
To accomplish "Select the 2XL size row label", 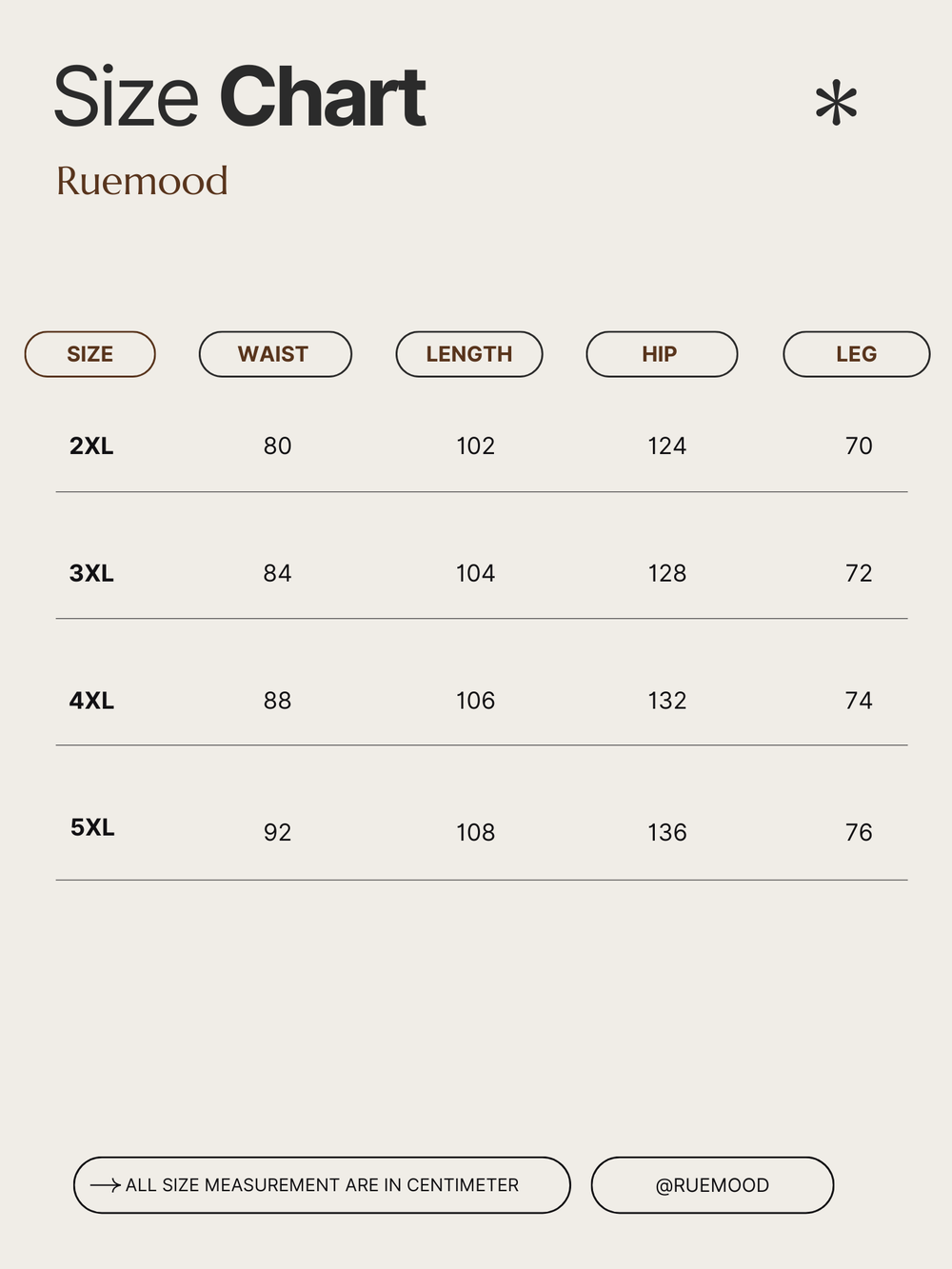I will 91,446.
